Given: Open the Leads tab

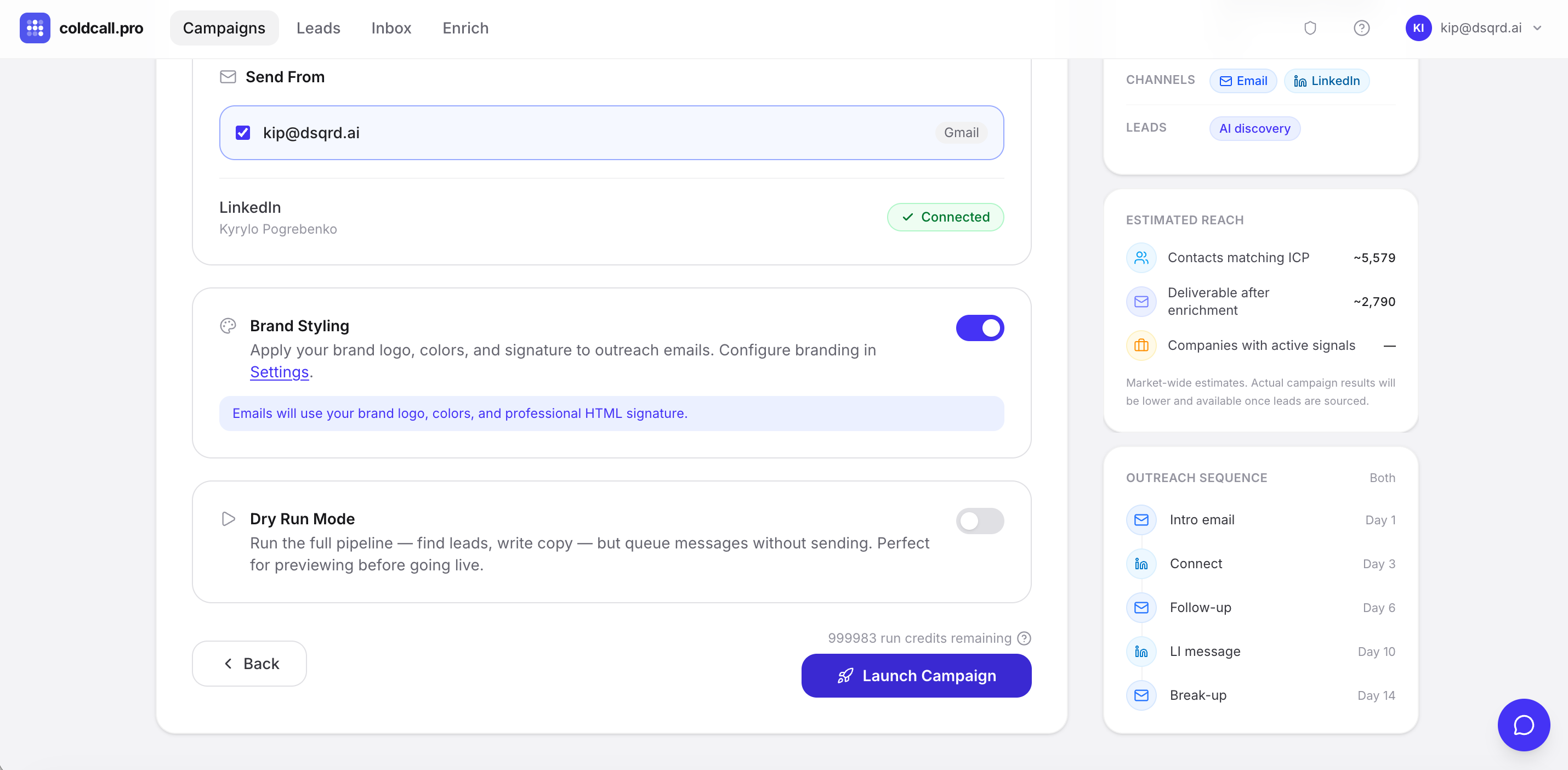Looking at the screenshot, I should pos(318,28).
